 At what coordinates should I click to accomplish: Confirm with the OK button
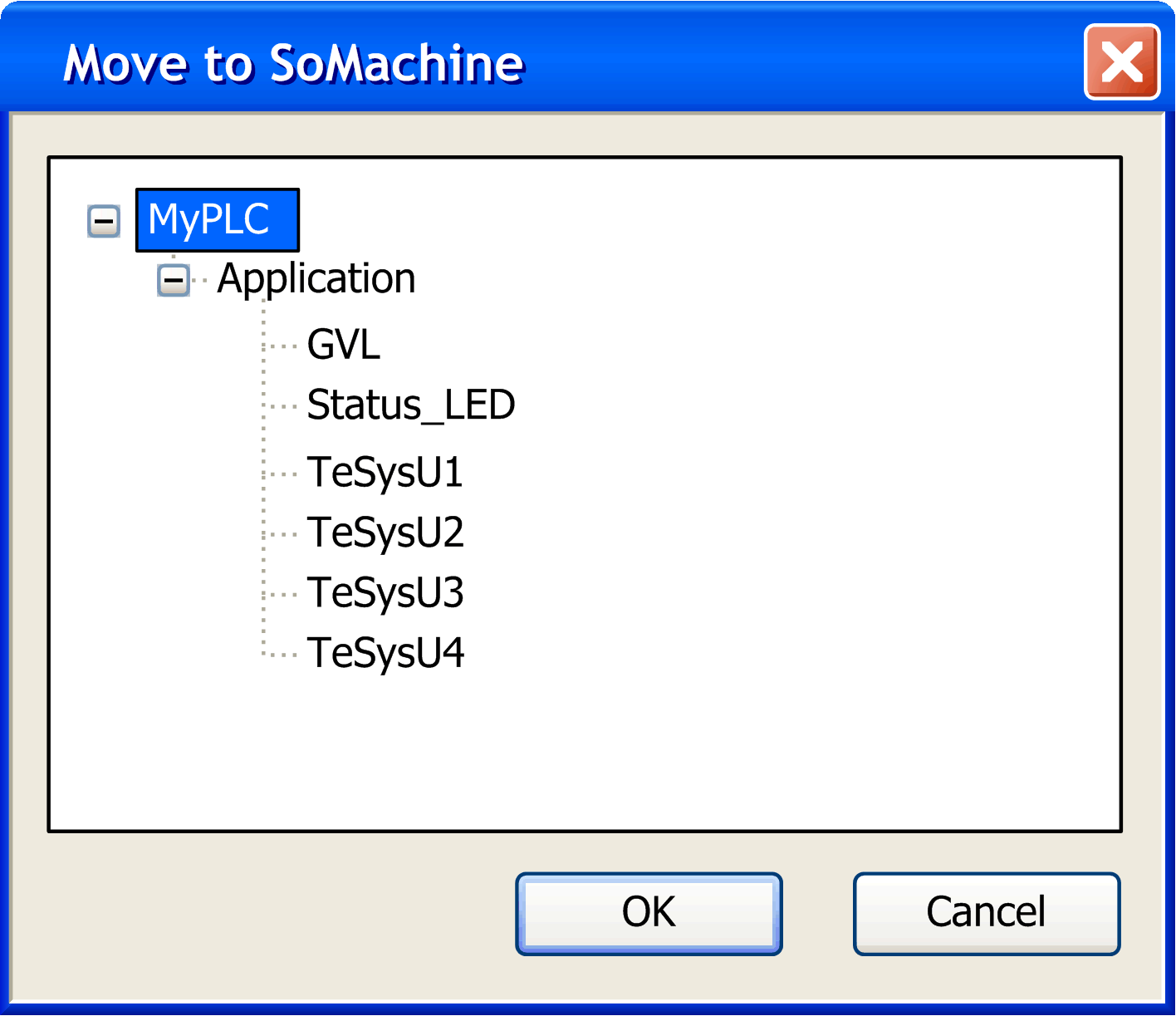[649, 913]
